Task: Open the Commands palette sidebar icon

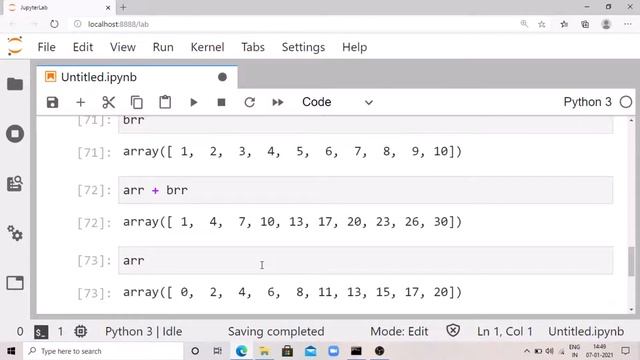Action: coord(15,183)
